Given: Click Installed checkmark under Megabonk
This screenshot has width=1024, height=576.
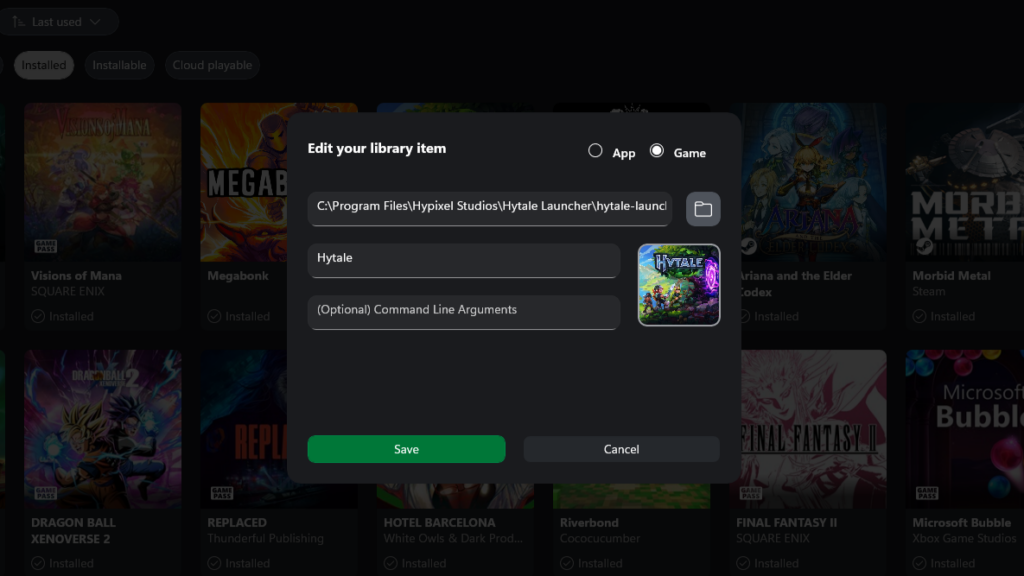Looking at the screenshot, I should 214,317.
